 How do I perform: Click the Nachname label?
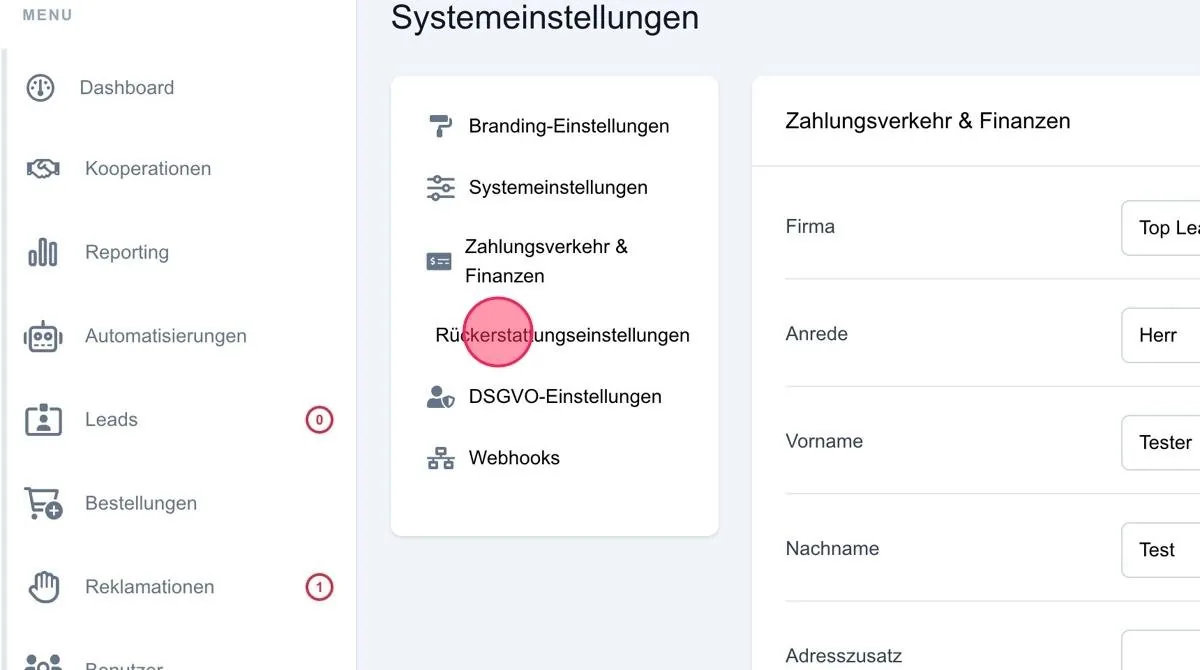833,548
